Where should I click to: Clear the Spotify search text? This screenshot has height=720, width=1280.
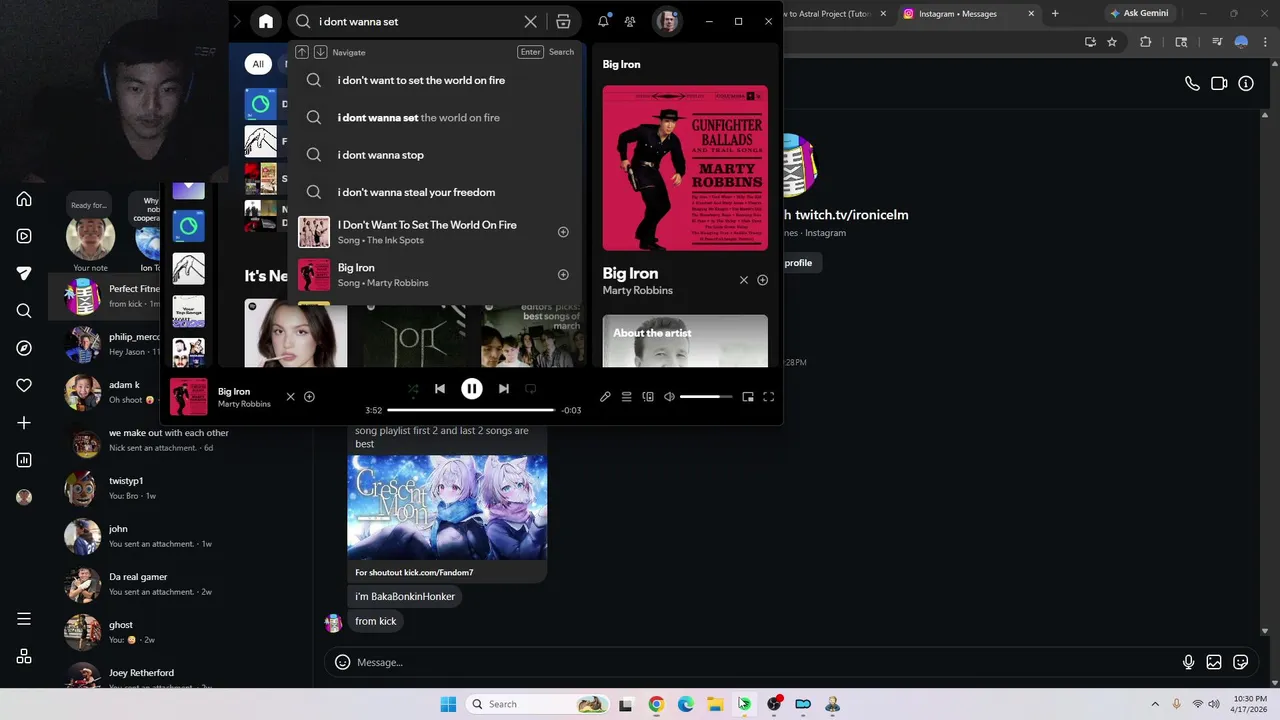[530, 21]
